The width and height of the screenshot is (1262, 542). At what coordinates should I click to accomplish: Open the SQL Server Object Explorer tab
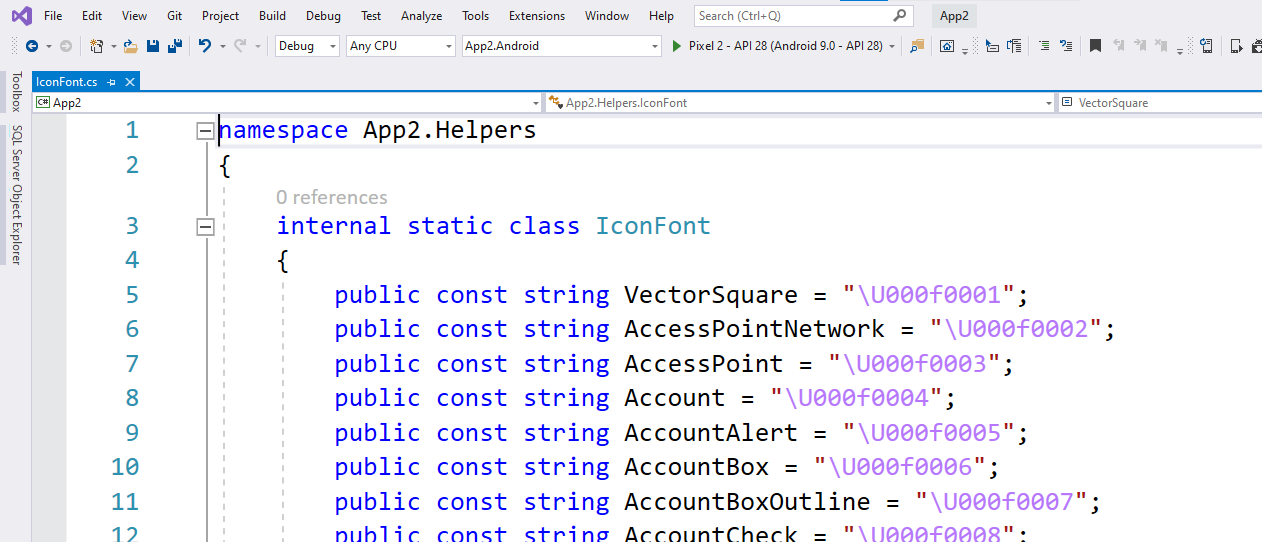(16, 195)
